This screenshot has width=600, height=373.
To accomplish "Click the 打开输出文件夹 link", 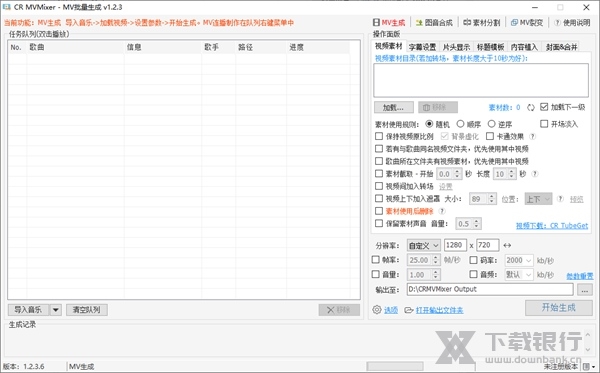I will click(x=439, y=310).
